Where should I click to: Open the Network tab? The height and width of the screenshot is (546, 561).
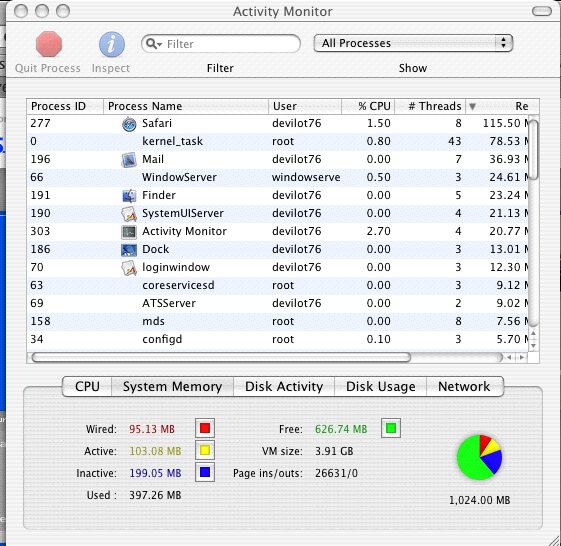(464, 386)
